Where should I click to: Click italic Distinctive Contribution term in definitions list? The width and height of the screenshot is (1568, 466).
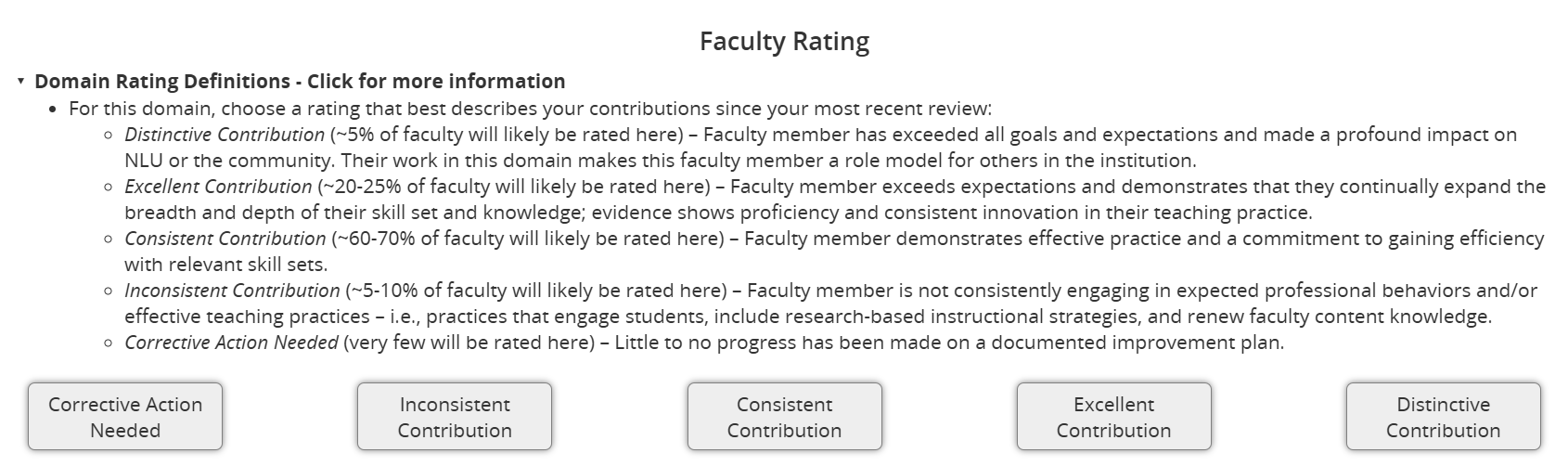pyautogui.click(x=225, y=135)
